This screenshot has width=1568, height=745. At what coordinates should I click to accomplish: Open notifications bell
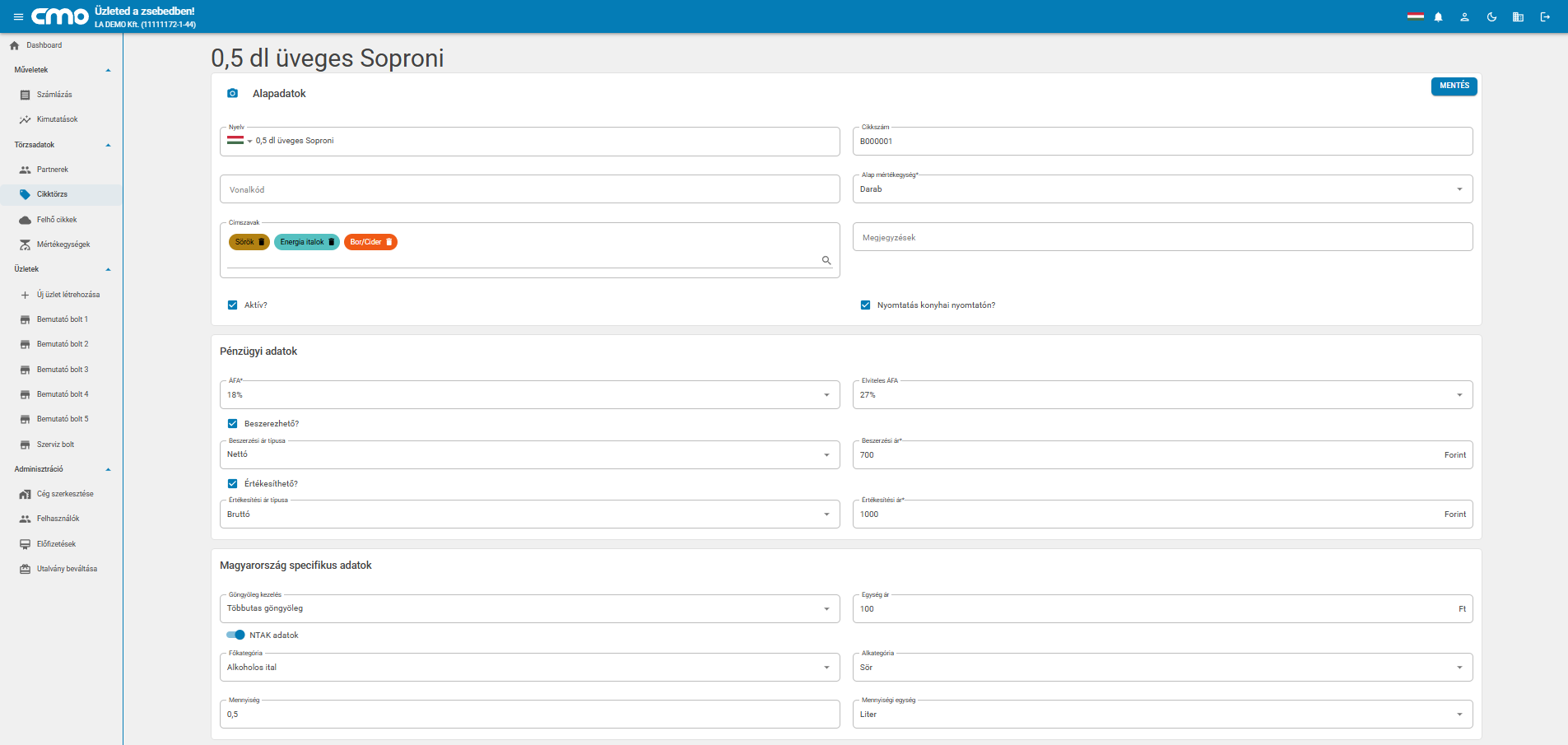pos(1439,16)
